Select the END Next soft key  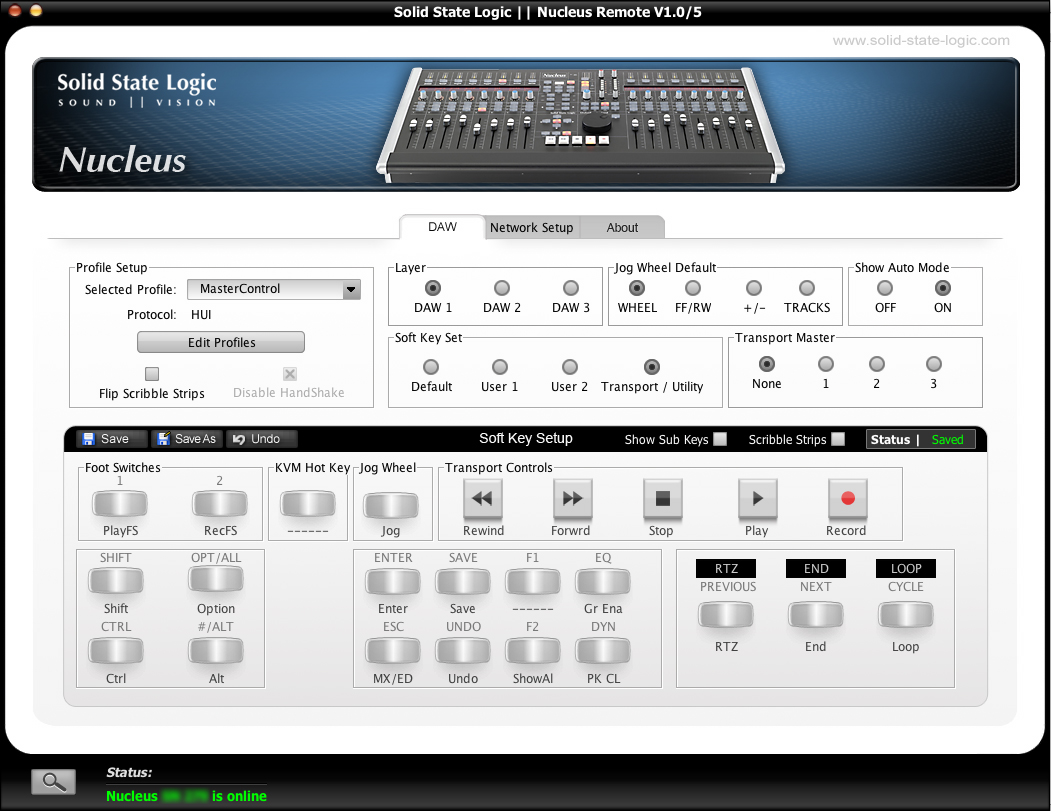point(816,615)
